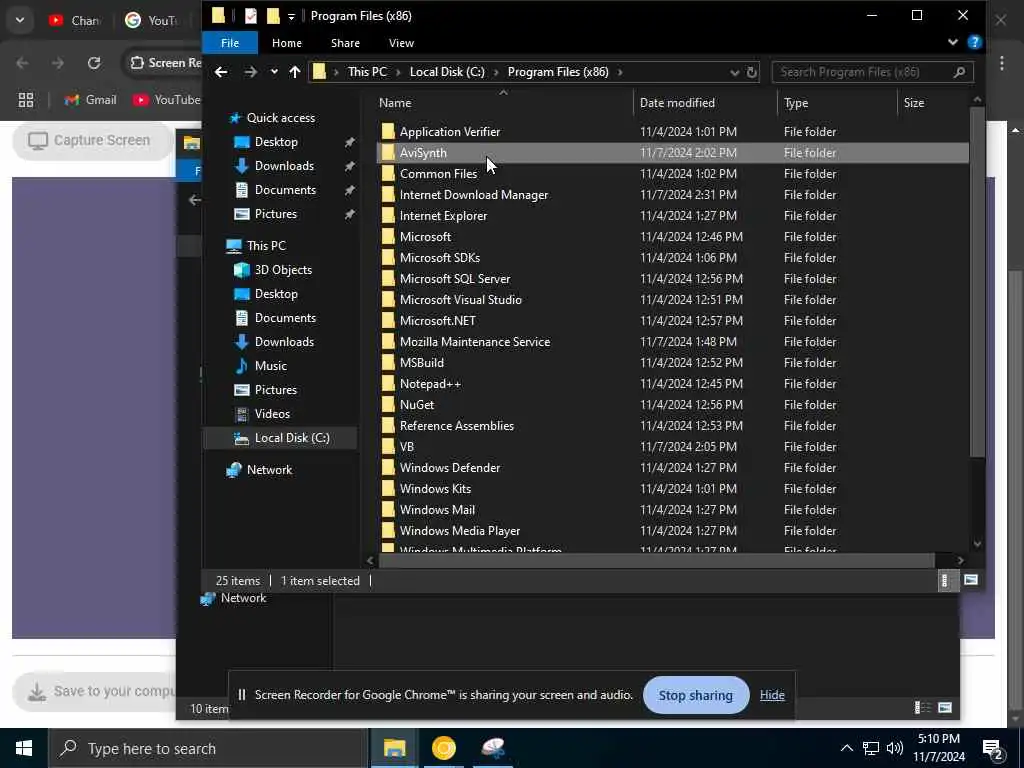
Task: Open Chrome apps grid icon
Action: (25, 100)
